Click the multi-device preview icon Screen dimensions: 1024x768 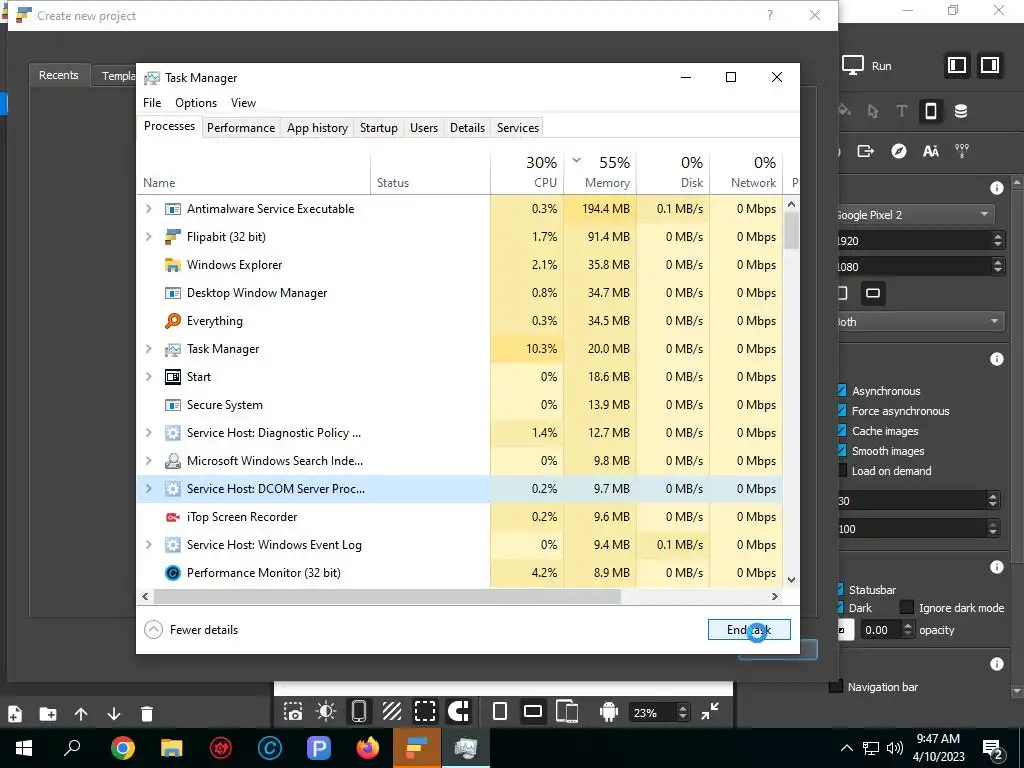tap(567, 711)
